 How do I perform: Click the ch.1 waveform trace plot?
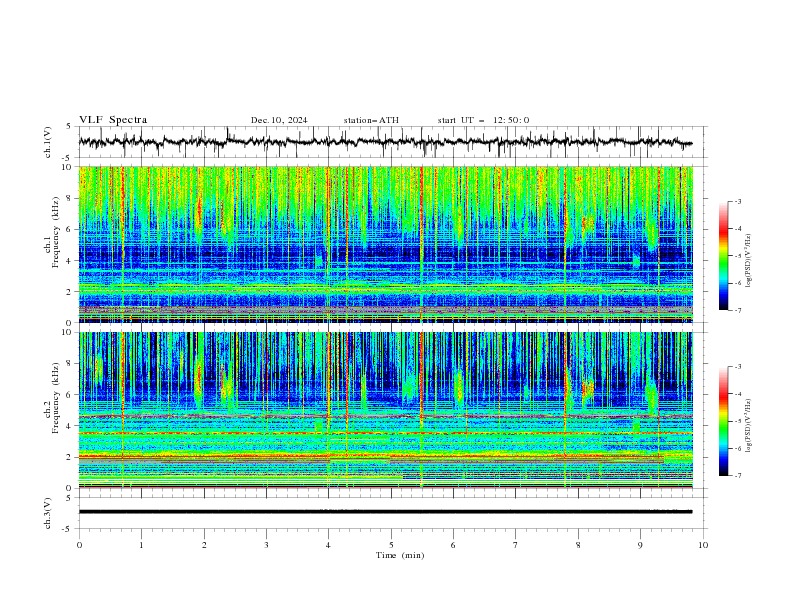pyautogui.click(x=385, y=142)
